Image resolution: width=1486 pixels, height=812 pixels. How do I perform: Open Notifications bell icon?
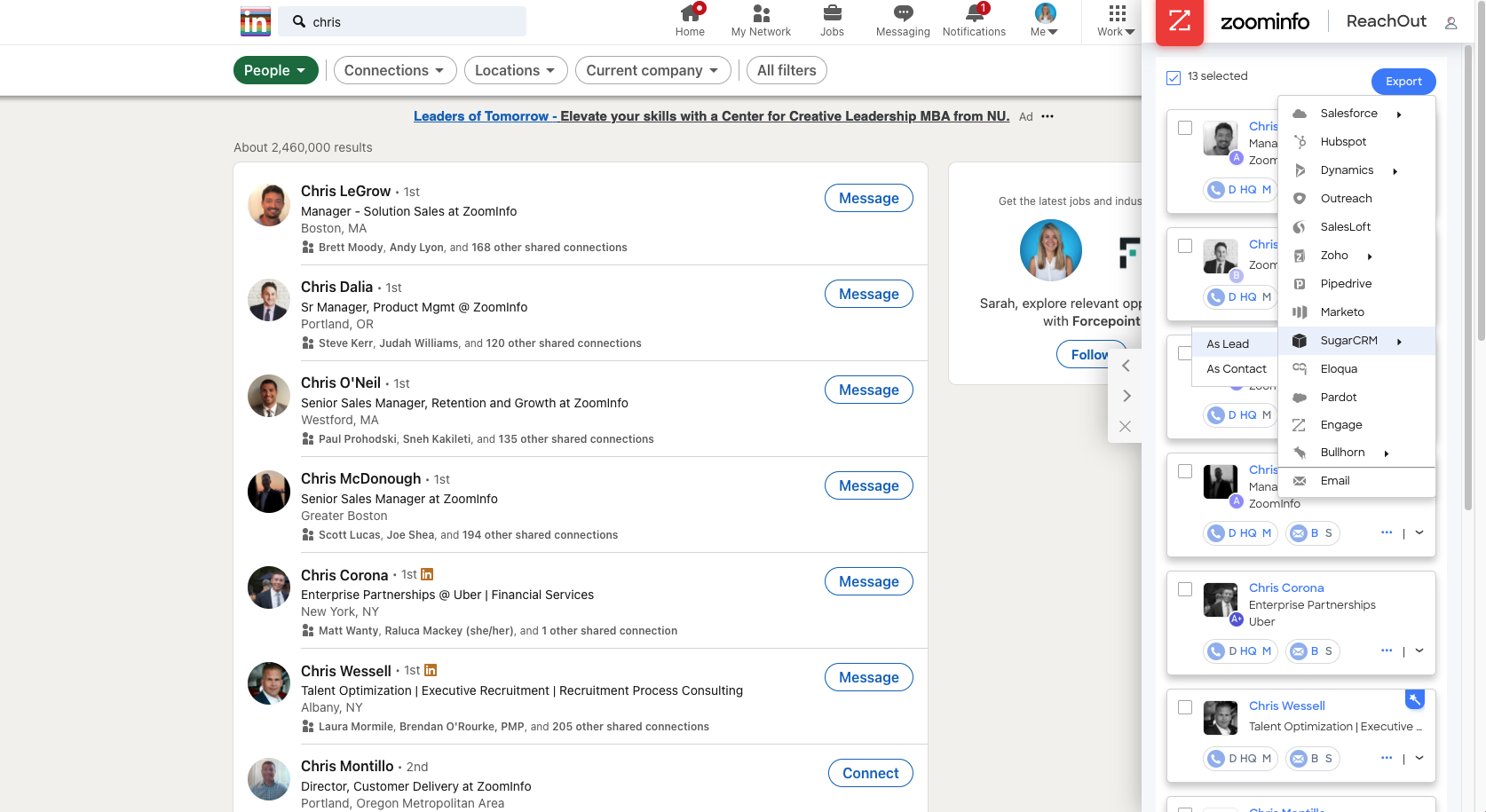(x=974, y=13)
